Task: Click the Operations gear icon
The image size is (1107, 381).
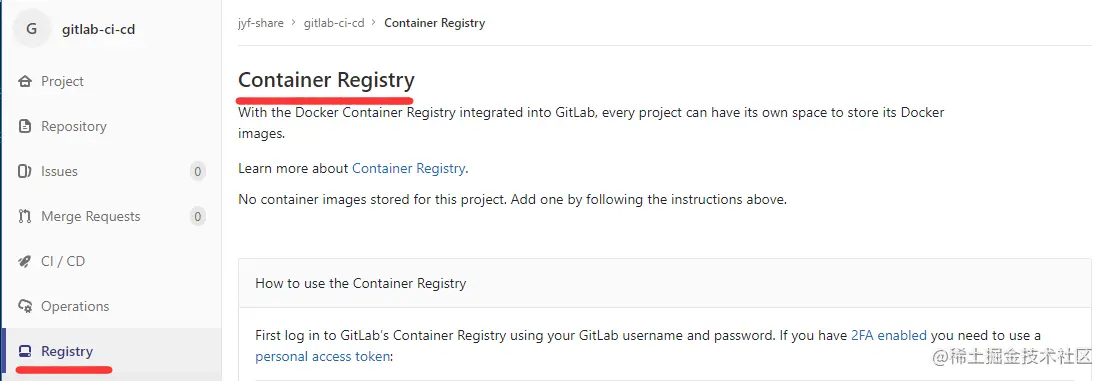Action: point(25,306)
